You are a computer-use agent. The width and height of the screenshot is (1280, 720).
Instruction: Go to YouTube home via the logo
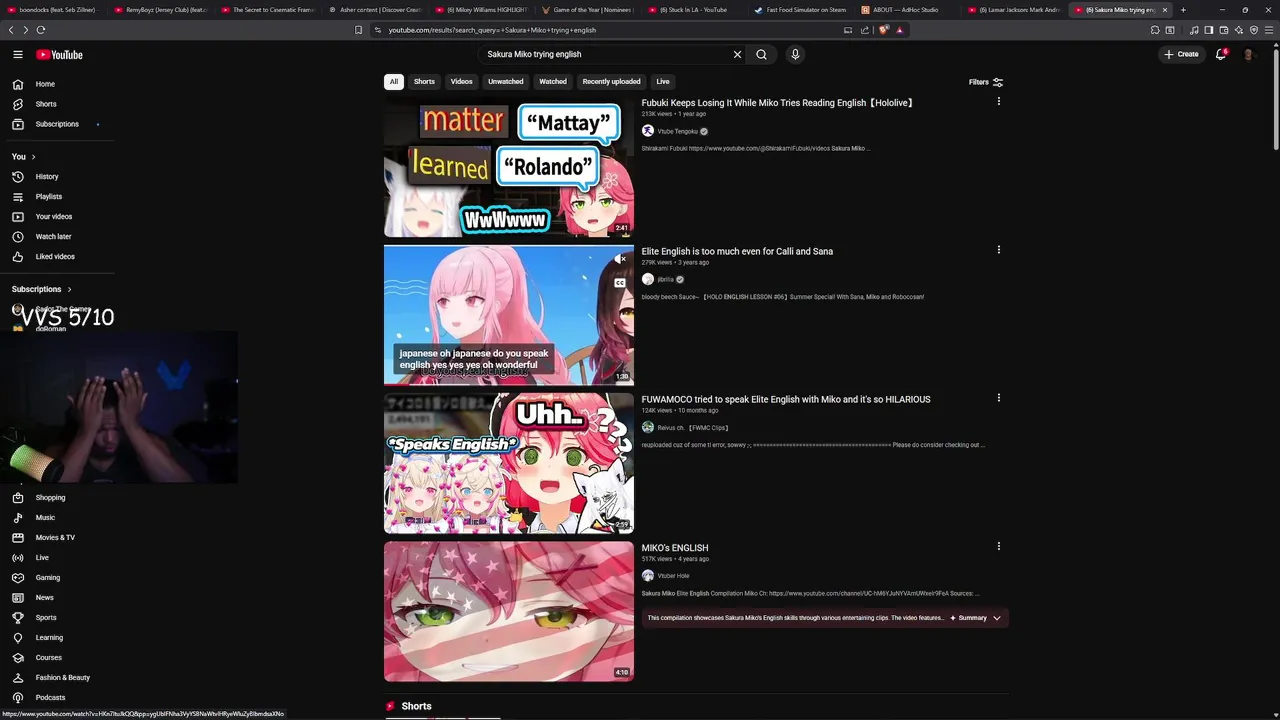[60, 55]
